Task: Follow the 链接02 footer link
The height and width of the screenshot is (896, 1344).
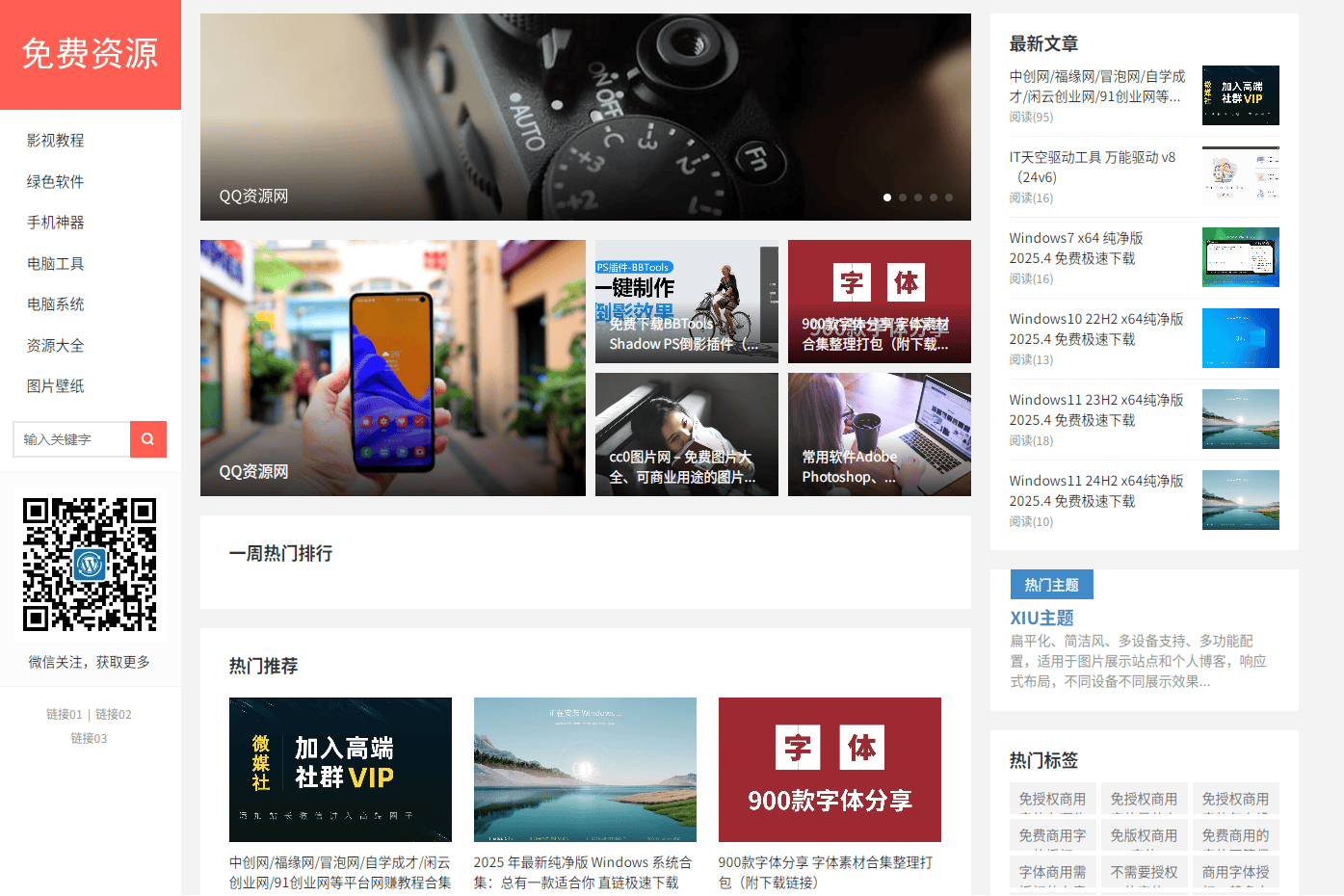Action: pyautogui.click(x=114, y=715)
